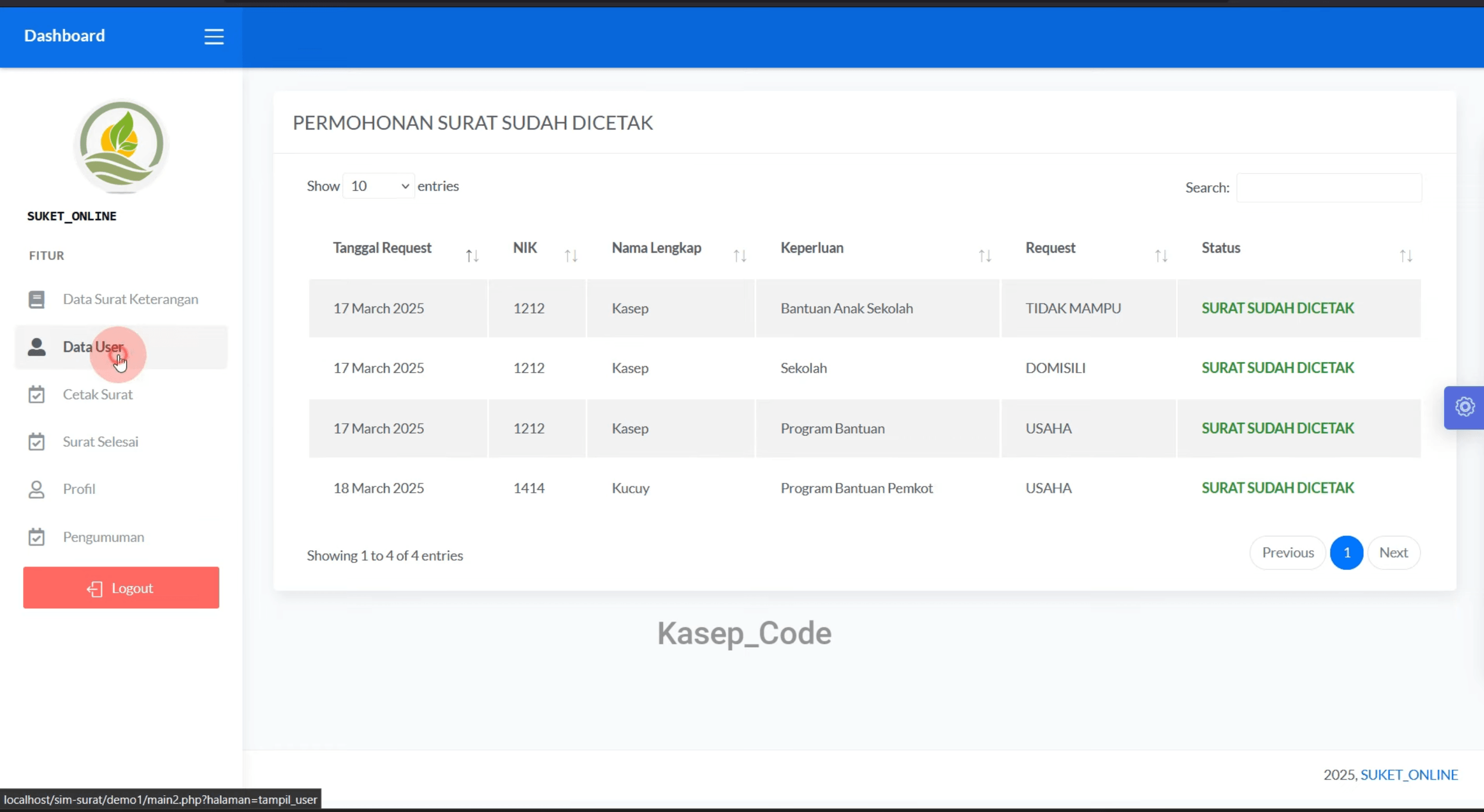This screenshot has width=1484, height=812.
Task: Go to Next table page
Action: (x=1393, y=553)
